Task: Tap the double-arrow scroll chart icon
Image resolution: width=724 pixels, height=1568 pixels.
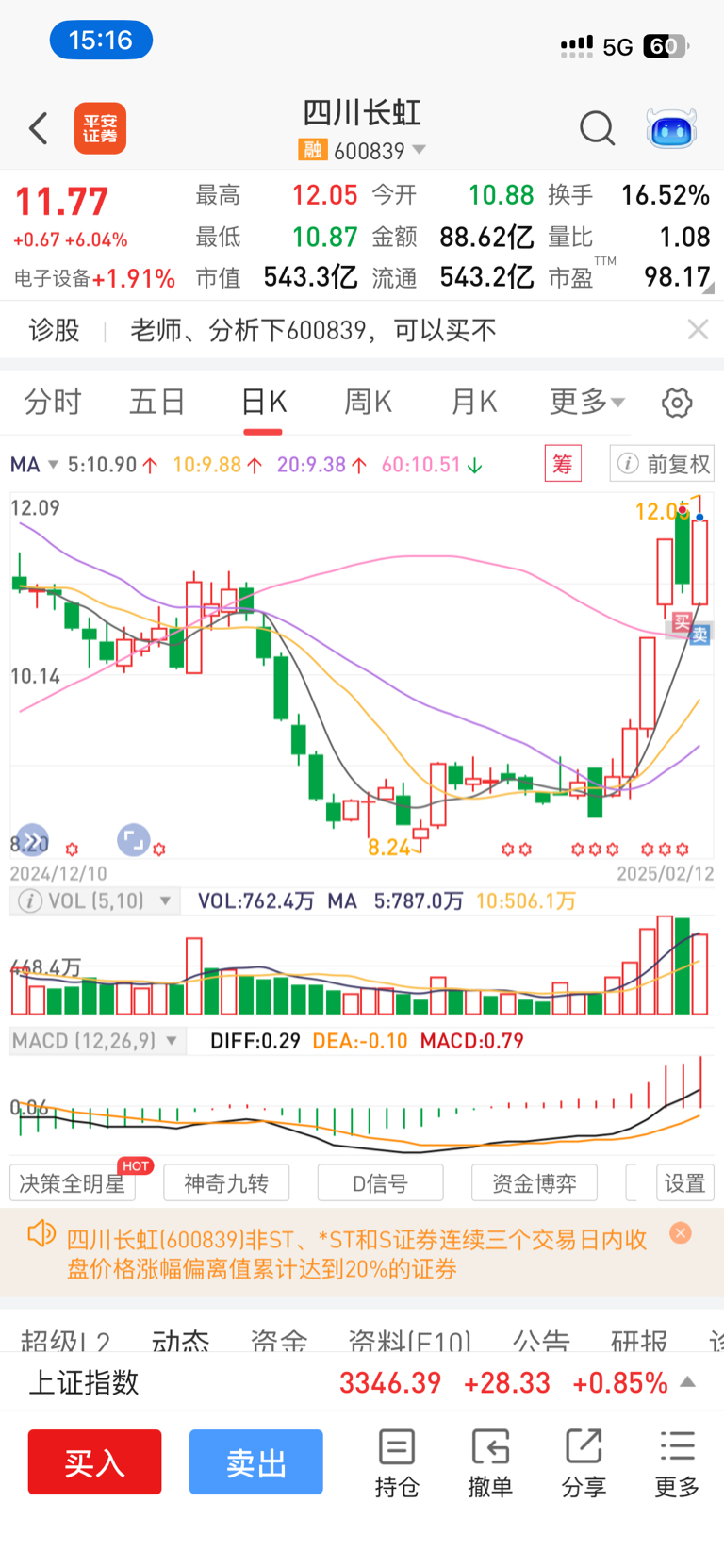Action: [33, 840]
